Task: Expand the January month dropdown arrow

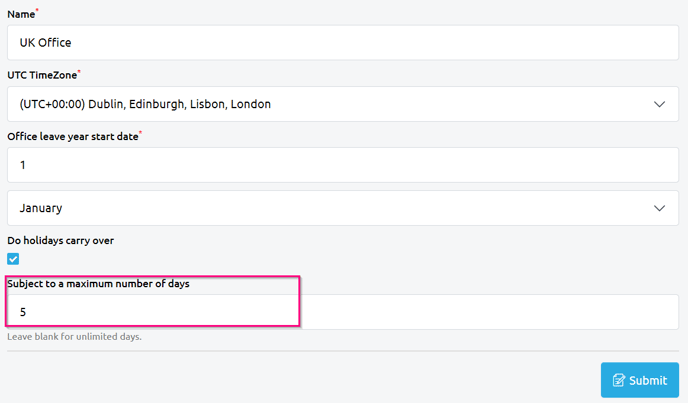Action: click(659, 208)
